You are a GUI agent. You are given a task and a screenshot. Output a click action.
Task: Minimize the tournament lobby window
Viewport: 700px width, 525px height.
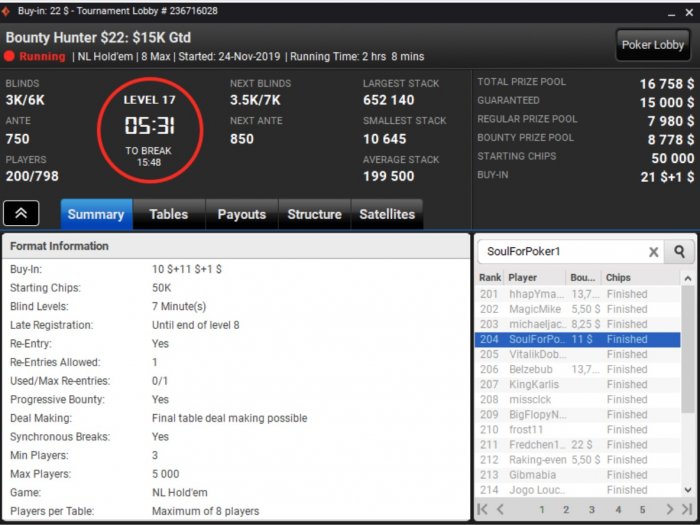pyautogui.click(x=671, y=13)
